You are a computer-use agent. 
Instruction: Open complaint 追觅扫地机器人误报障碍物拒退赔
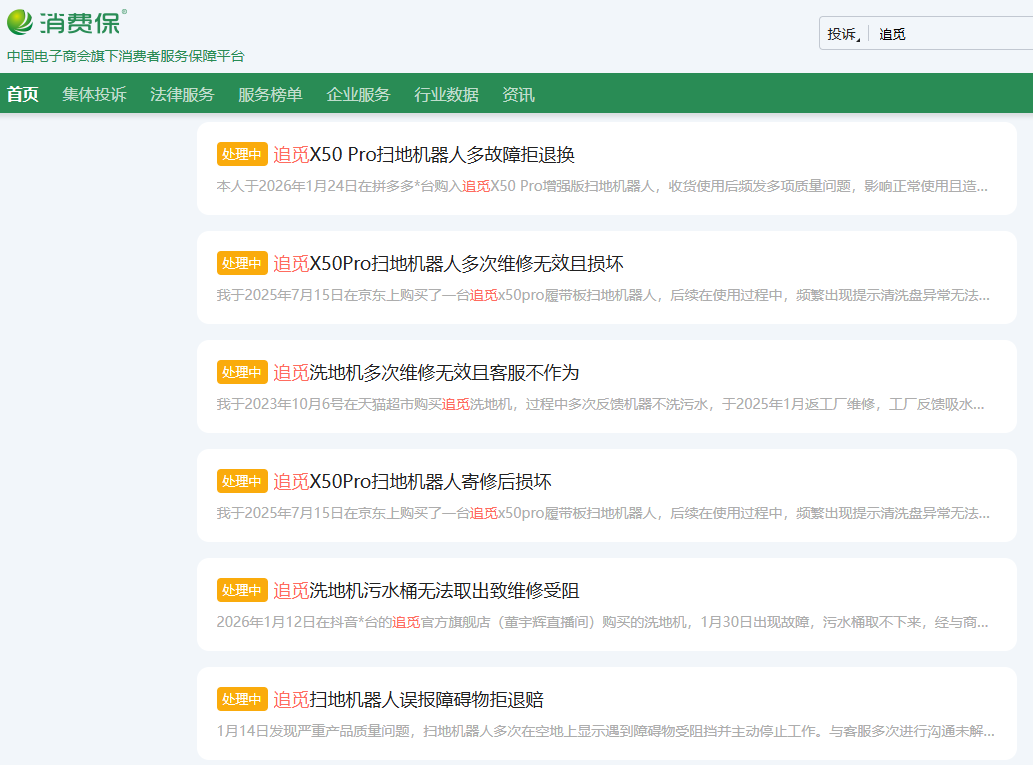tap(408, 699)
